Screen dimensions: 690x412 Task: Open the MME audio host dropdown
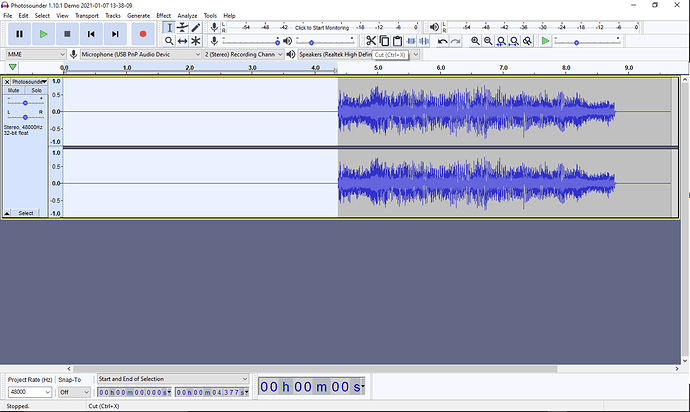pyautogui.click(x=36, y=54)
